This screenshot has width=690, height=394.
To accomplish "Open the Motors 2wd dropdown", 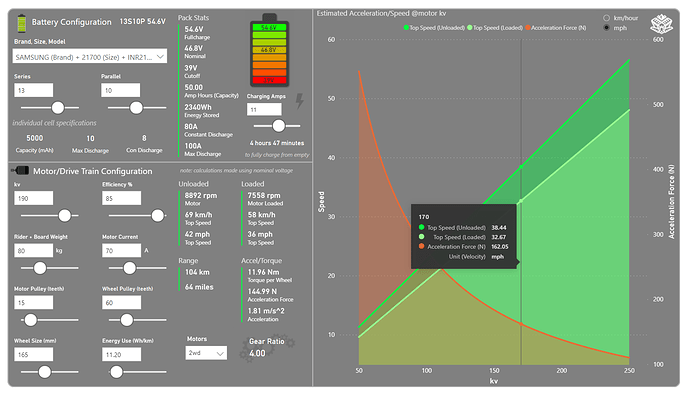I will pos(206,353).
